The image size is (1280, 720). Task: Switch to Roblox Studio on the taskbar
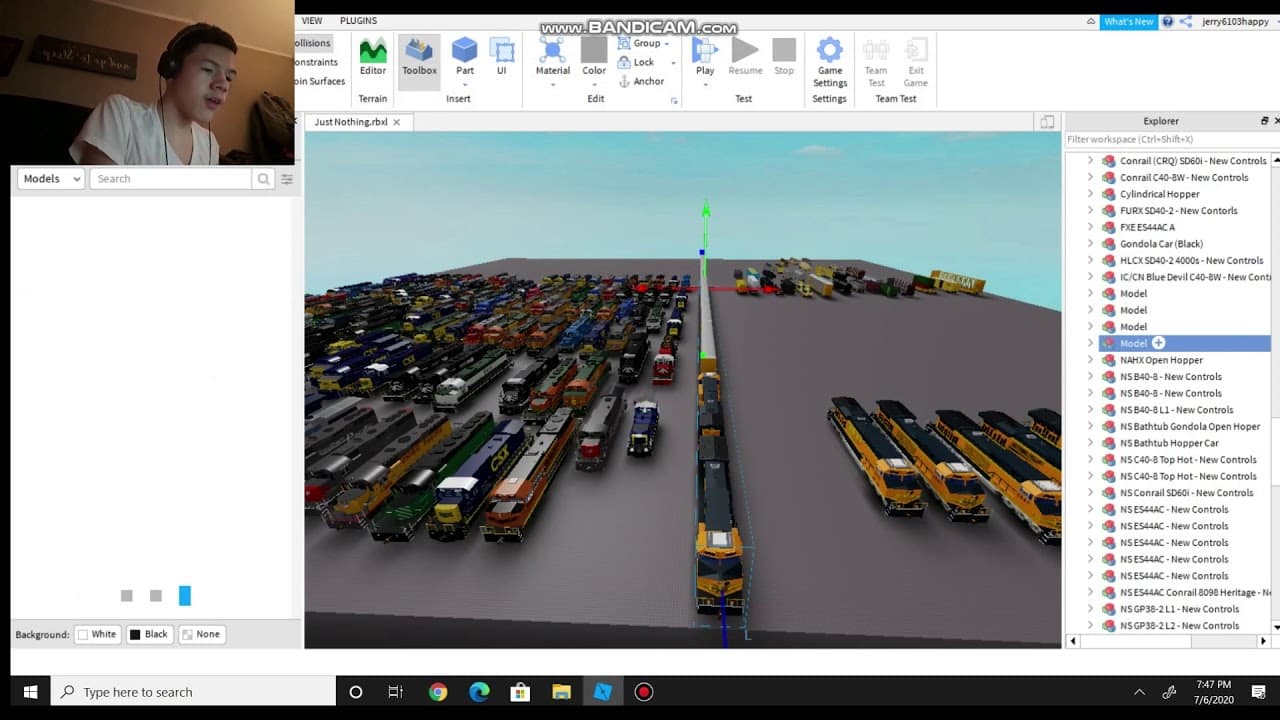pos(602,692)
